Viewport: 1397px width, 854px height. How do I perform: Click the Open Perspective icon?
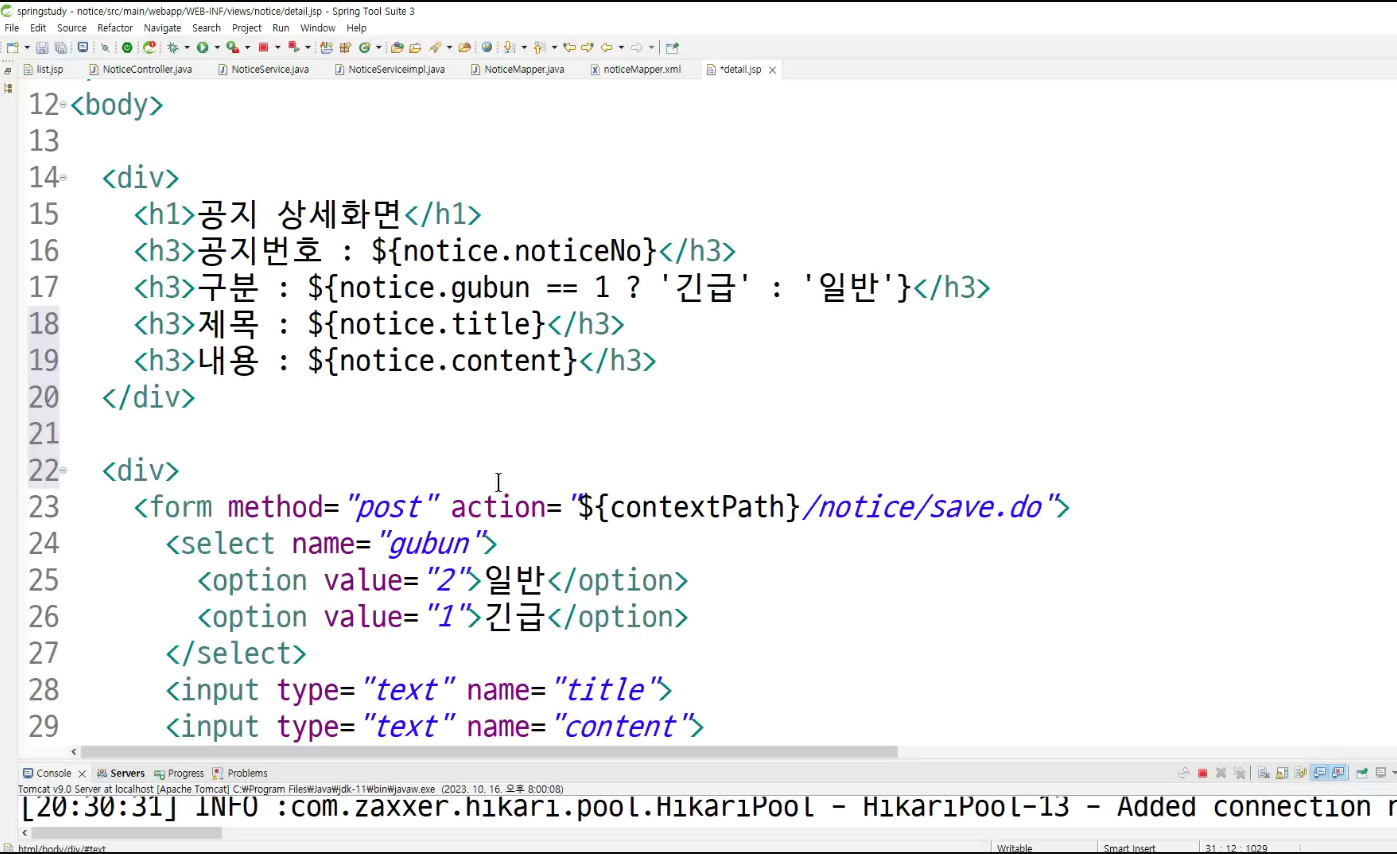pos(672,47)
